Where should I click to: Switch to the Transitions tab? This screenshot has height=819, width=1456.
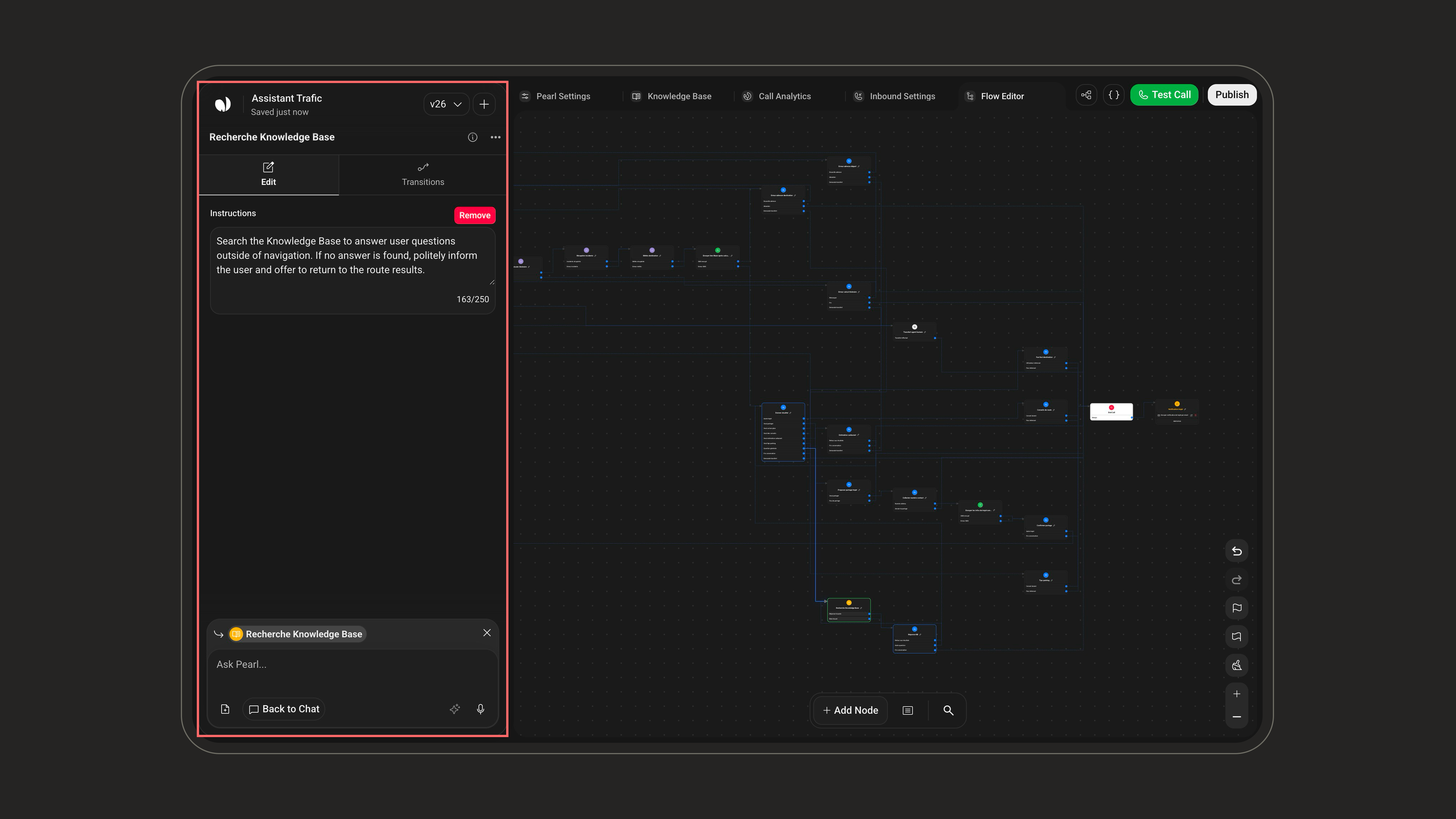[x=423, y=174]
